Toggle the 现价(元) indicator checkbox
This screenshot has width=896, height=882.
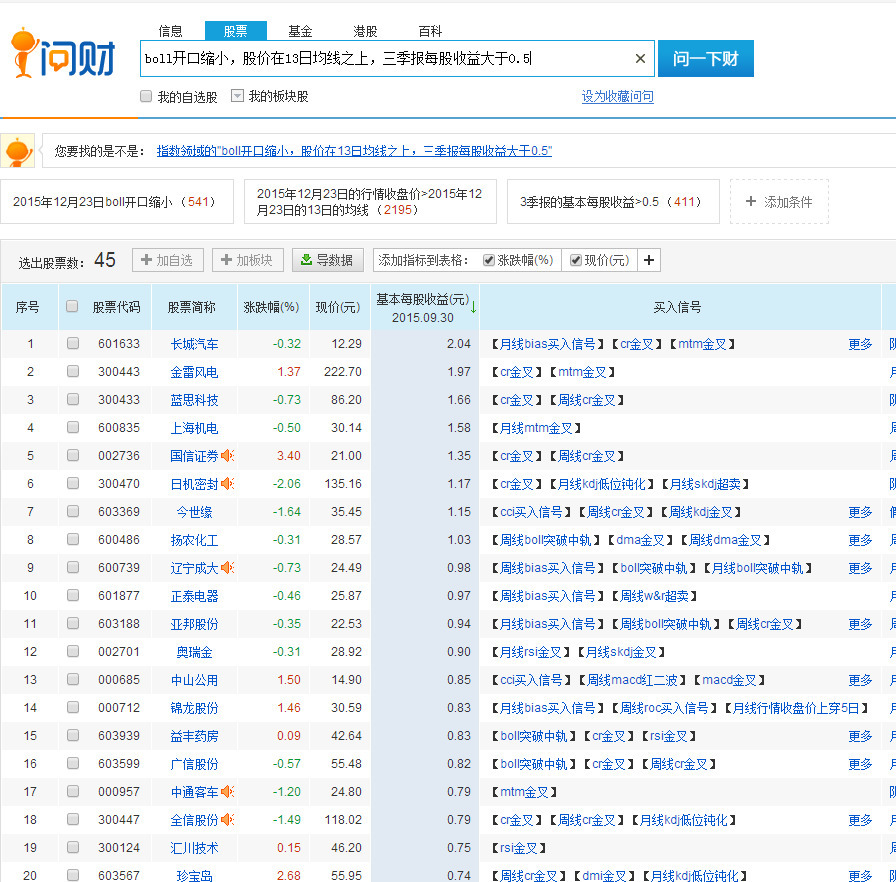(x=576, y=260)
